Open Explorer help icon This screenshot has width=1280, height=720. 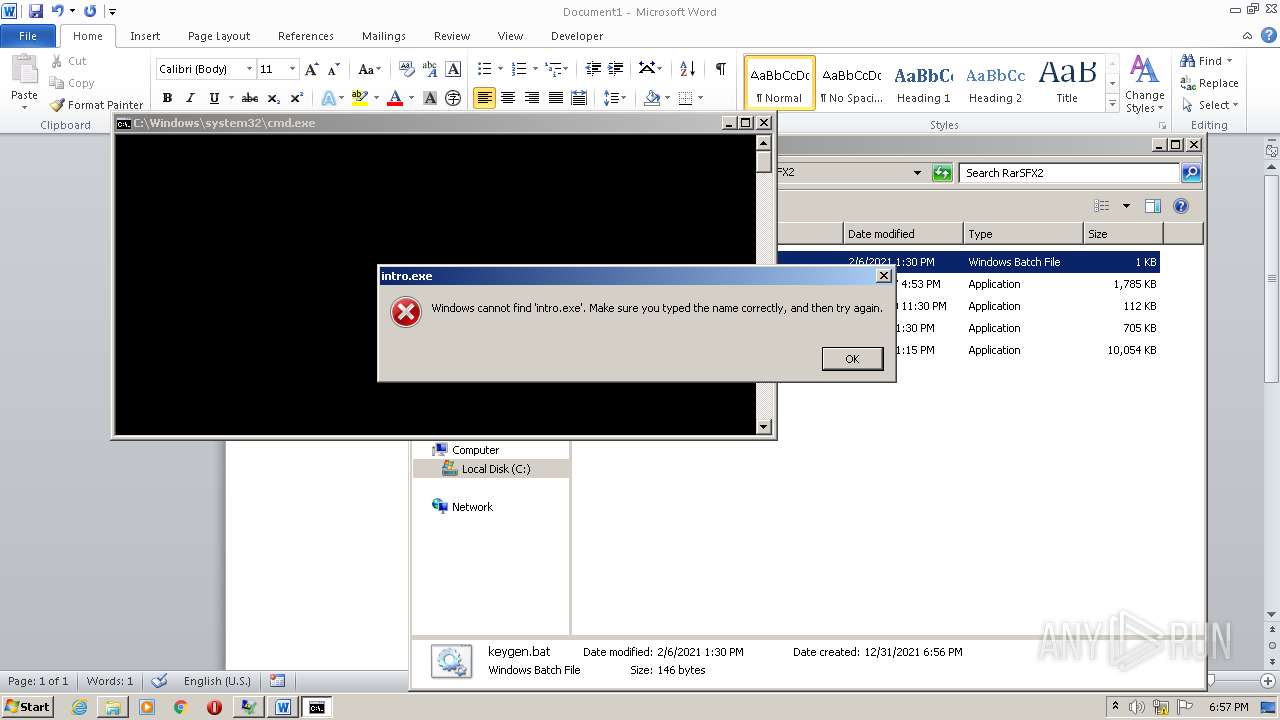(1181, 206)
